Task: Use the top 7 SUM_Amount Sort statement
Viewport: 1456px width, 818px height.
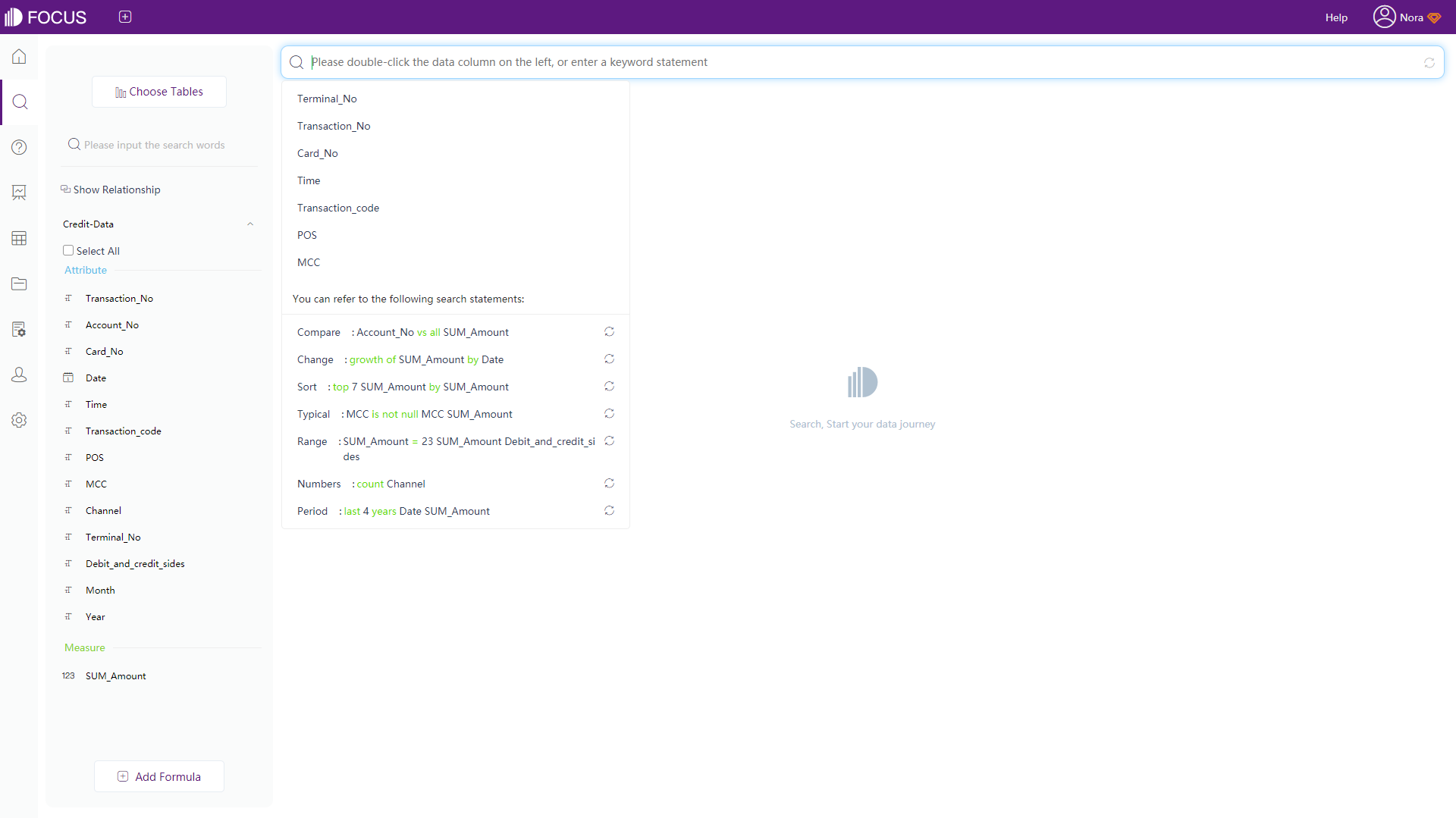Action: tap(421, 387)
